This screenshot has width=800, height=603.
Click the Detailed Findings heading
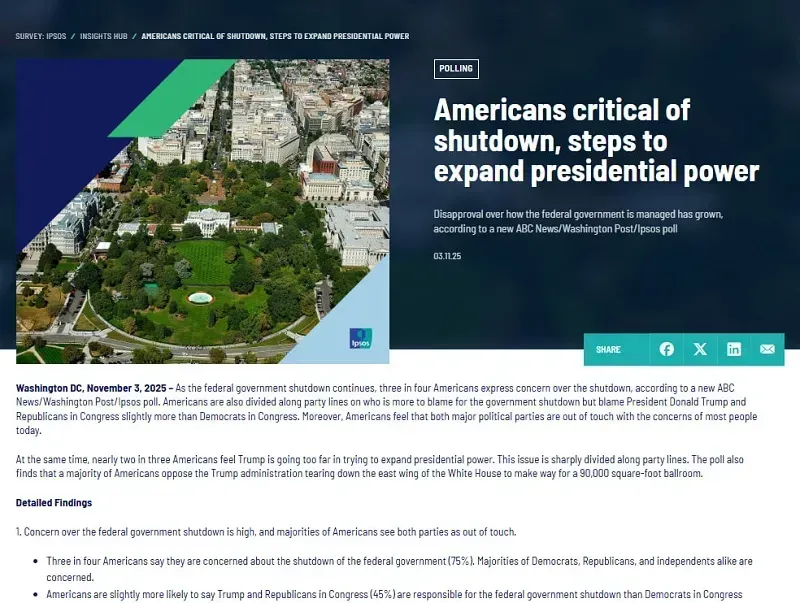[x=54, y=502]
